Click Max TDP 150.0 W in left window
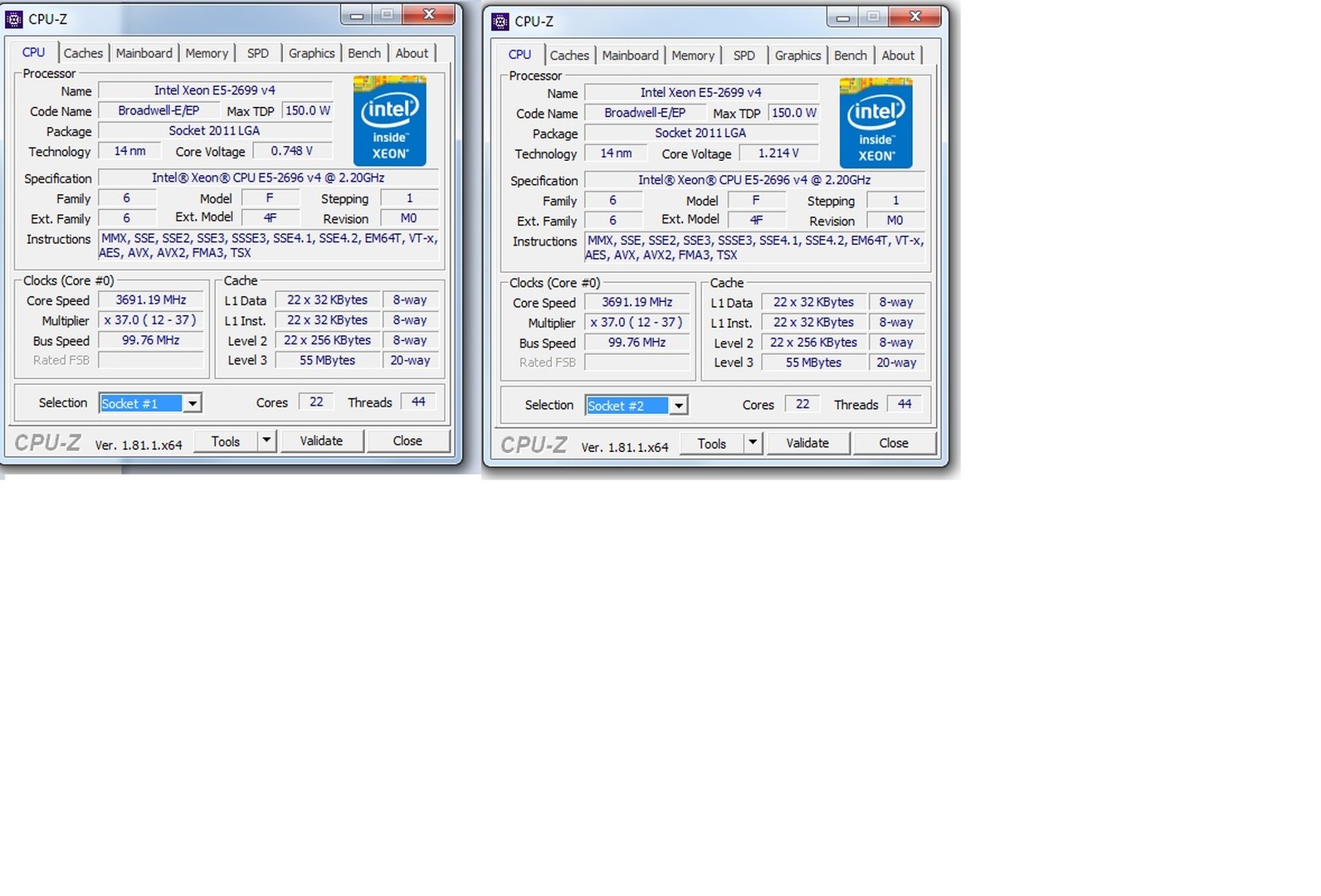Screen dimensions: 1321x896 tap(307, 110)
